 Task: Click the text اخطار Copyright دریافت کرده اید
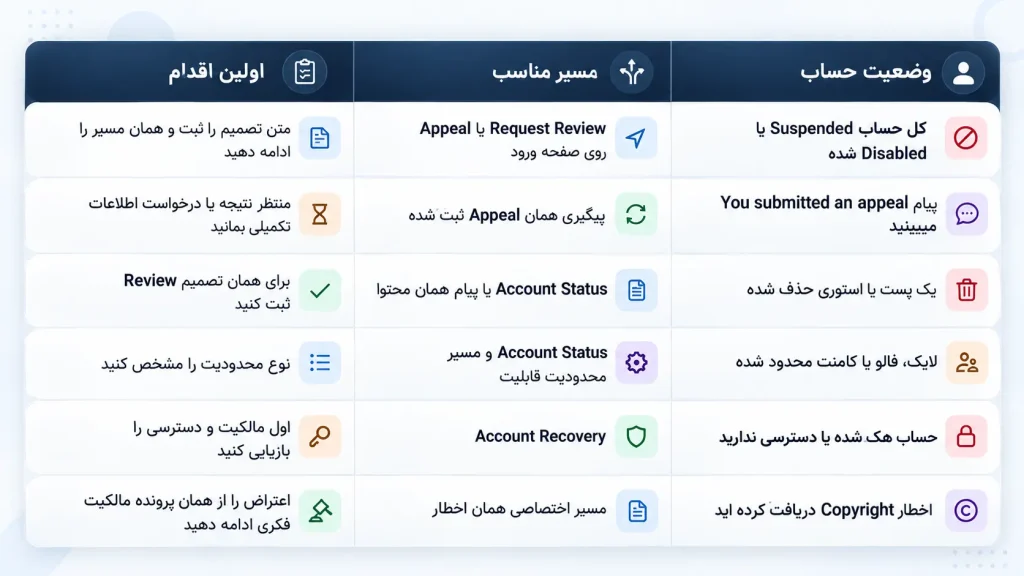point(824,509)
